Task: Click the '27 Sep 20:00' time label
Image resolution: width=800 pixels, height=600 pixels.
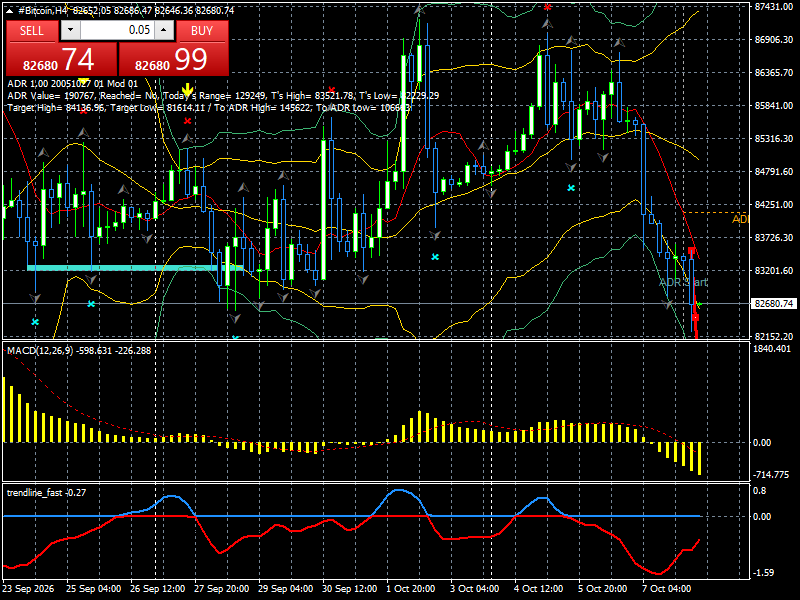Action: (x=222, y=588)
